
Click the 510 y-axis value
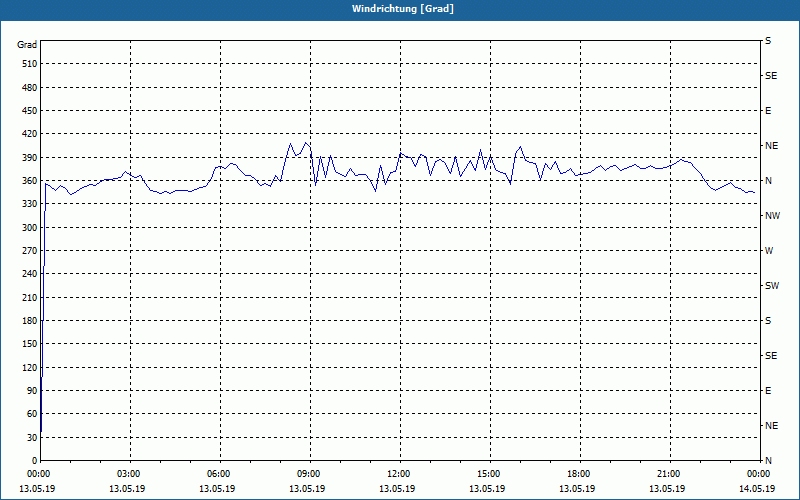pos(30,64)
